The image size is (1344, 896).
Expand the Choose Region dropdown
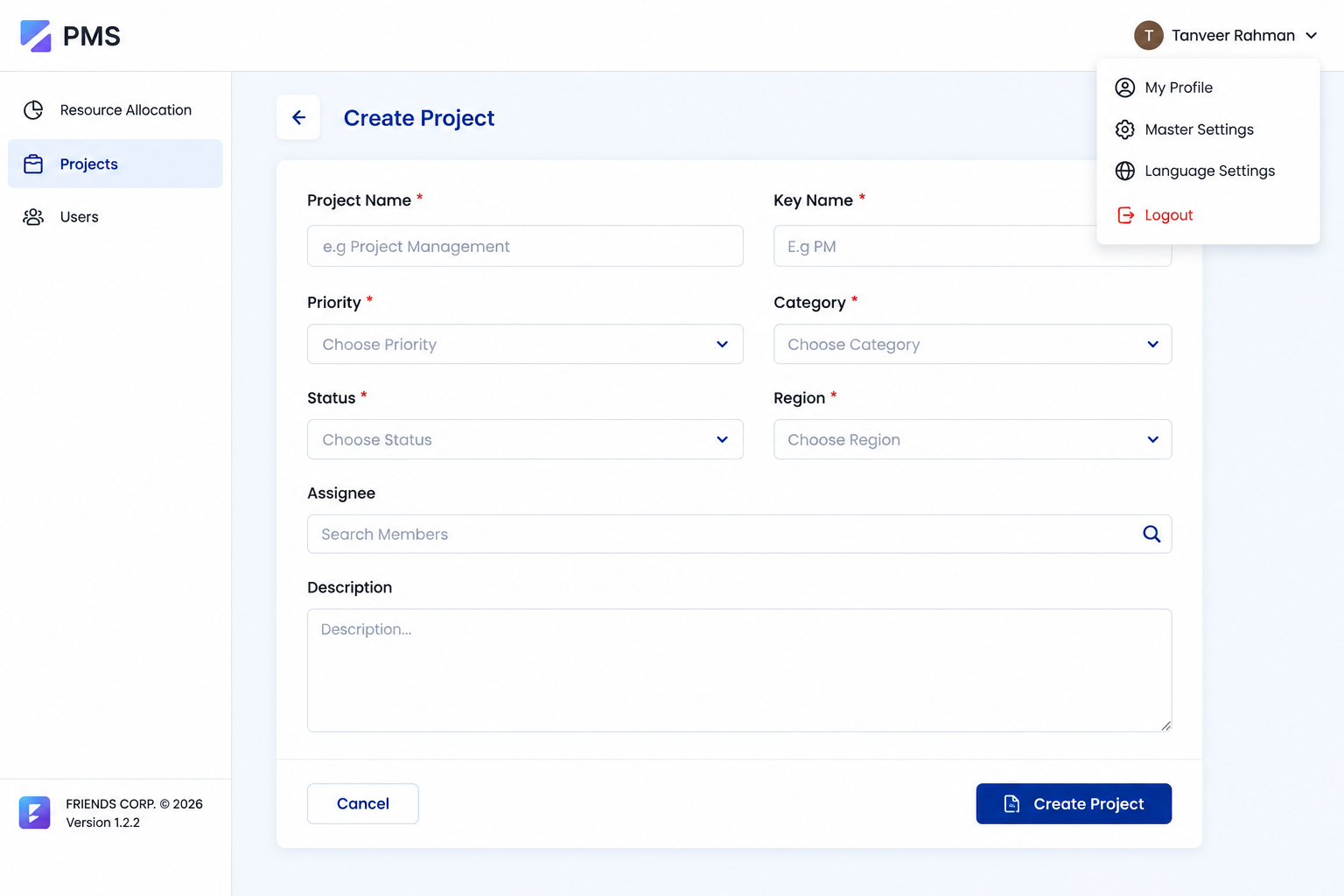pyautogui.click(x=972, y=439)
